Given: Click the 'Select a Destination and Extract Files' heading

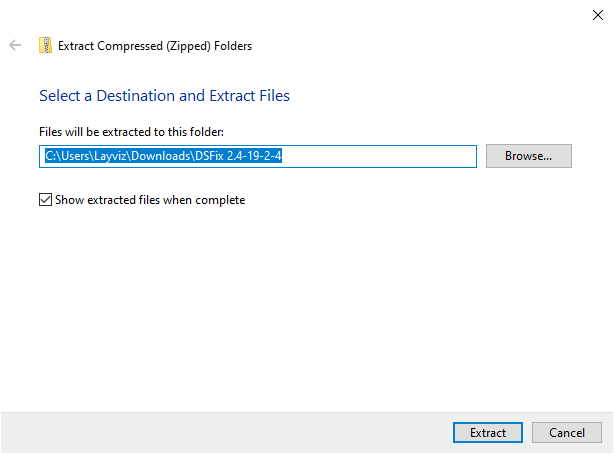Looking at the screenshot, I should pyautogui.click(x=164, y=96).
